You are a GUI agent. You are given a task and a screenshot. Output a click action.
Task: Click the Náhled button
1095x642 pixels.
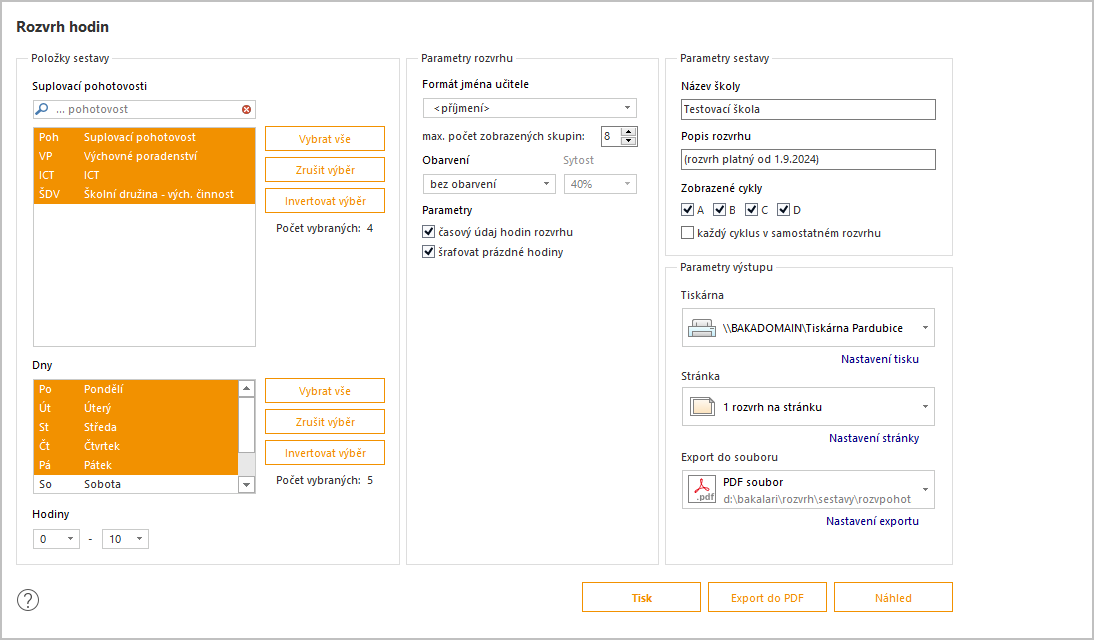[893, 597]
